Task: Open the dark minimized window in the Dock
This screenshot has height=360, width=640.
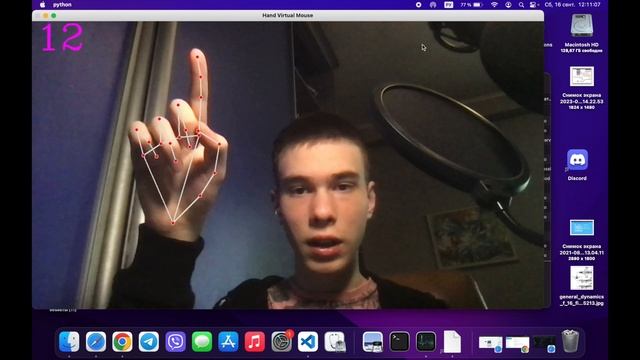Action: [544, 343]
